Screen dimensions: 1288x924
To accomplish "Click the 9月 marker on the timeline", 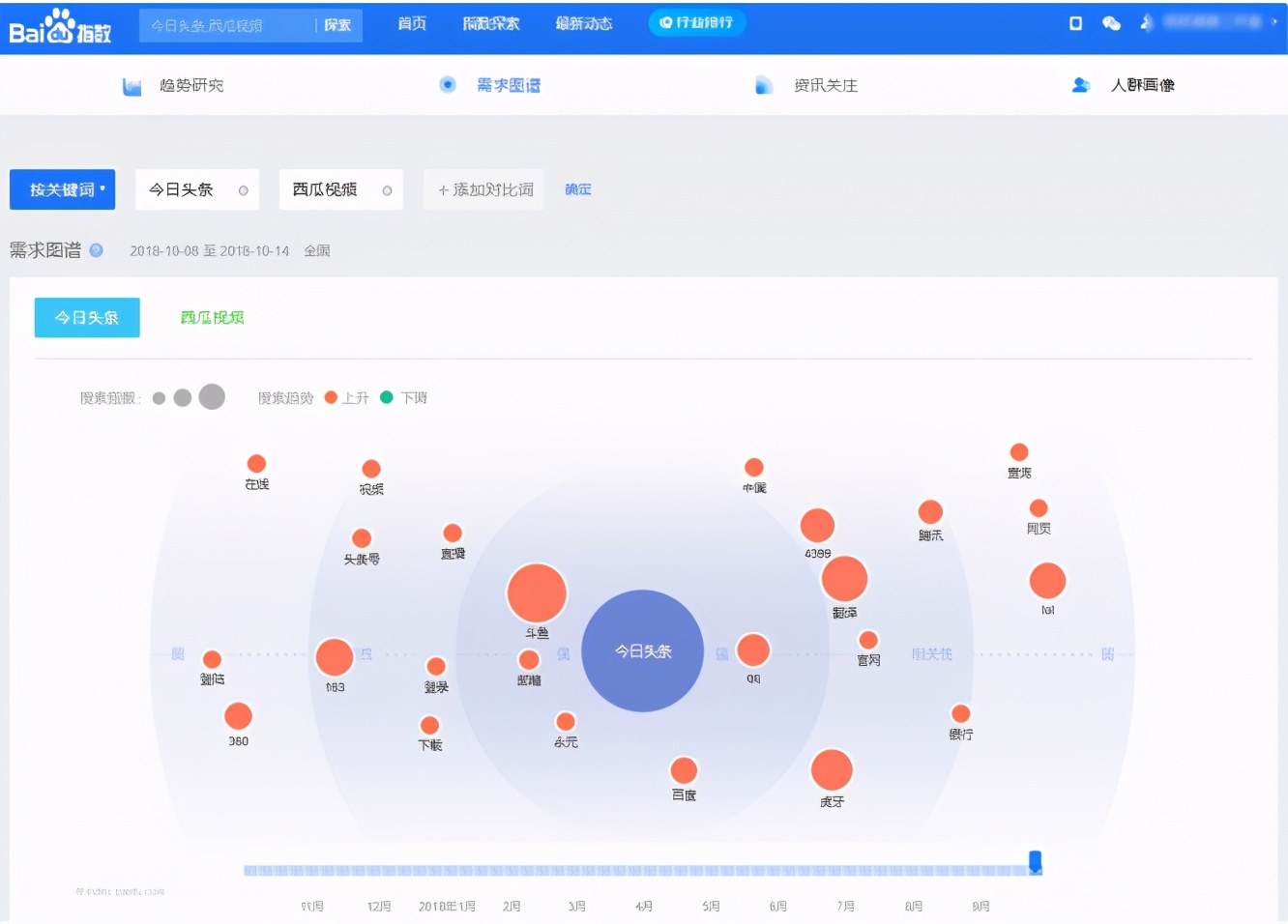I will (981, 907).
